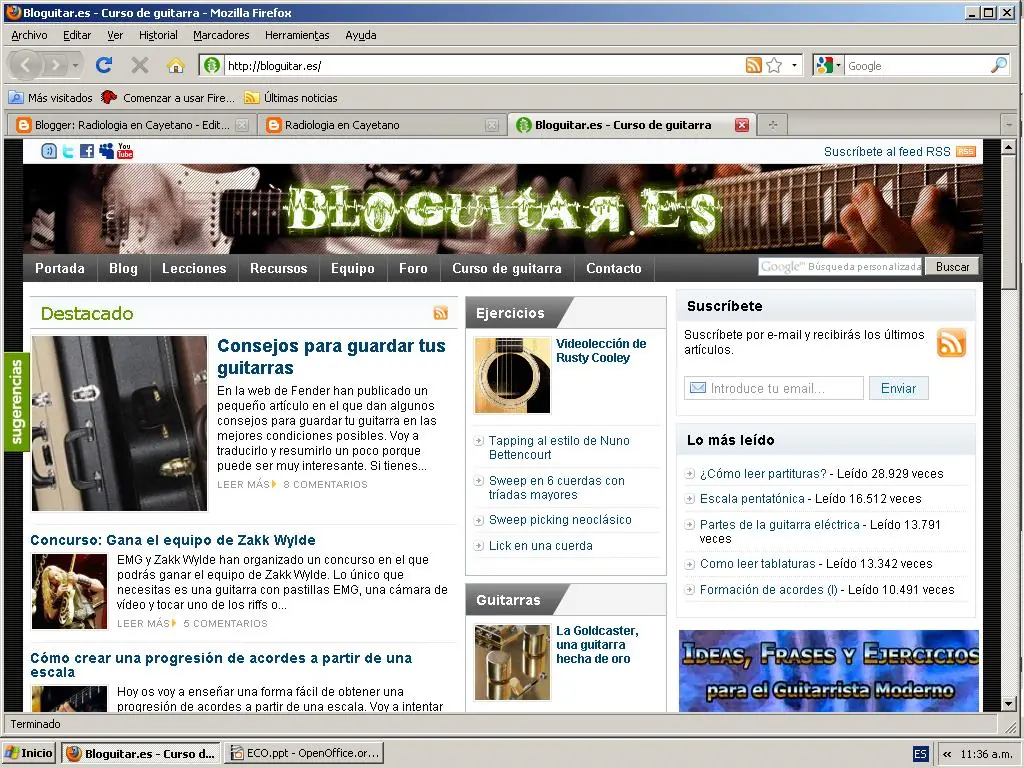Viewport: 1024px width, 768px height.
Task: Bookmark page with the star icon
Action: tap(775, 65)
